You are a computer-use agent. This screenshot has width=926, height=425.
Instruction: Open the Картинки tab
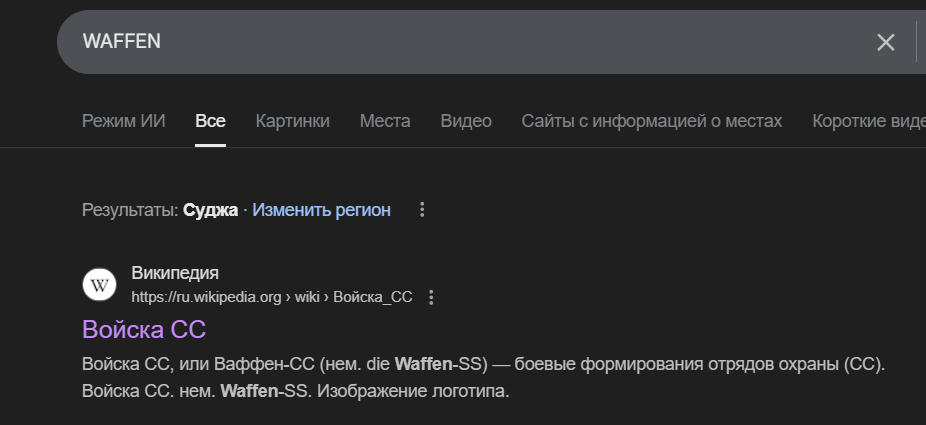pyautogui.click(x=292, y=121)
